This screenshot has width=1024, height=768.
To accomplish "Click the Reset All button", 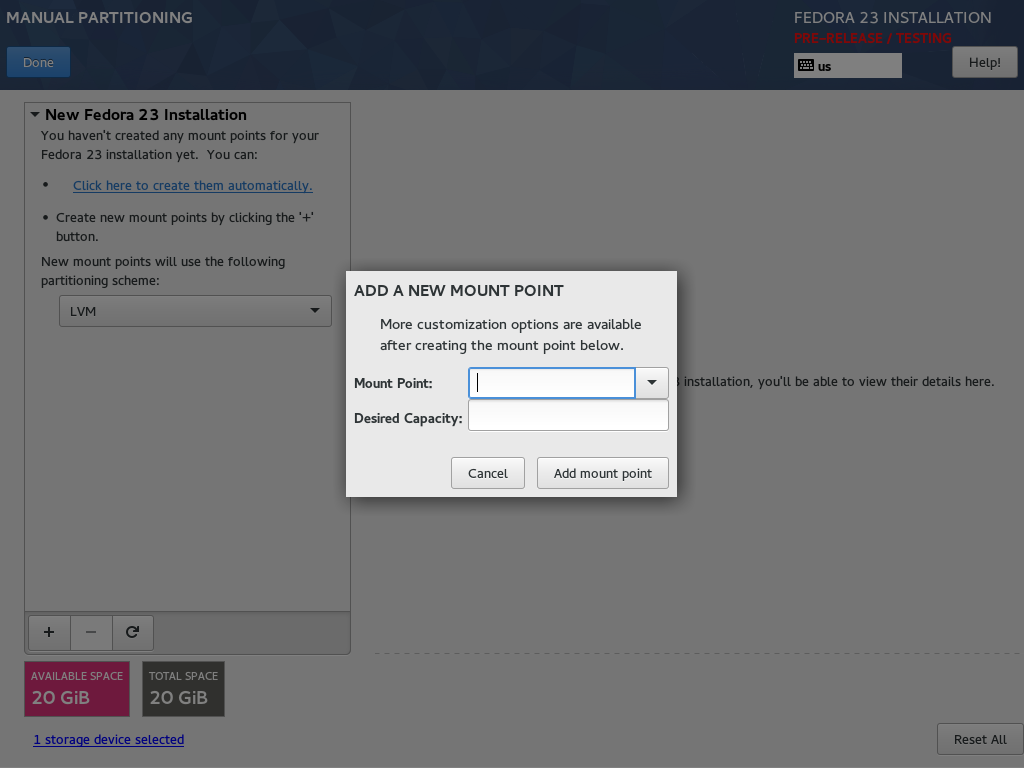I will 980,739.
